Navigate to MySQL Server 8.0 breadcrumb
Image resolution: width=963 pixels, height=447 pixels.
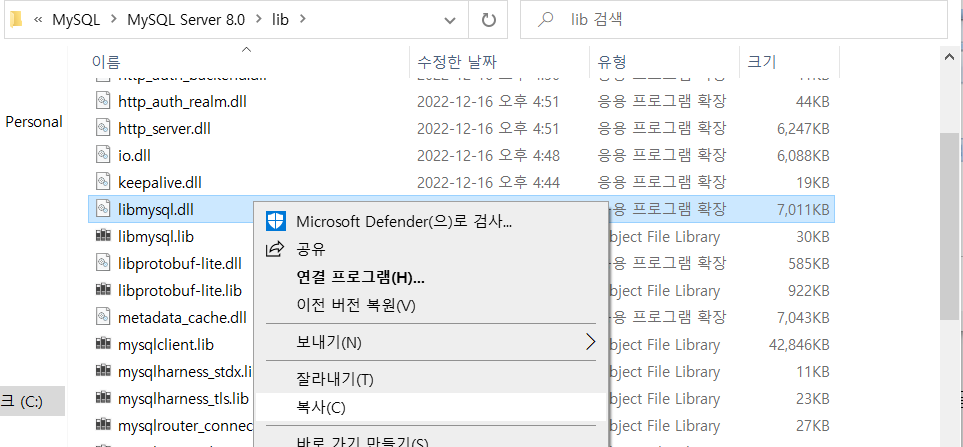(x=186, y=20)
